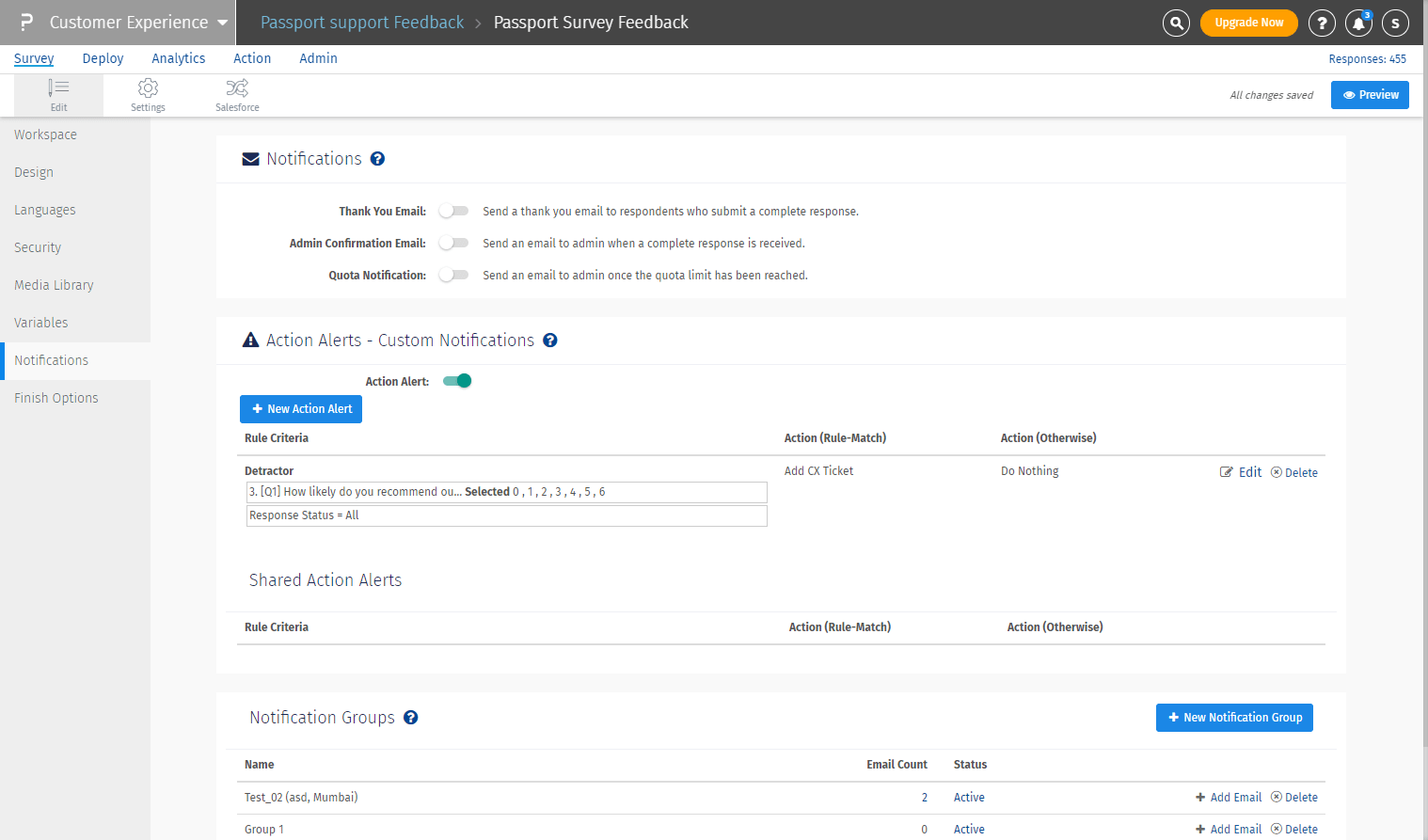1428x840 pixels.
Task: Open the help question mark icon in header
Action: pos(1322,23)
